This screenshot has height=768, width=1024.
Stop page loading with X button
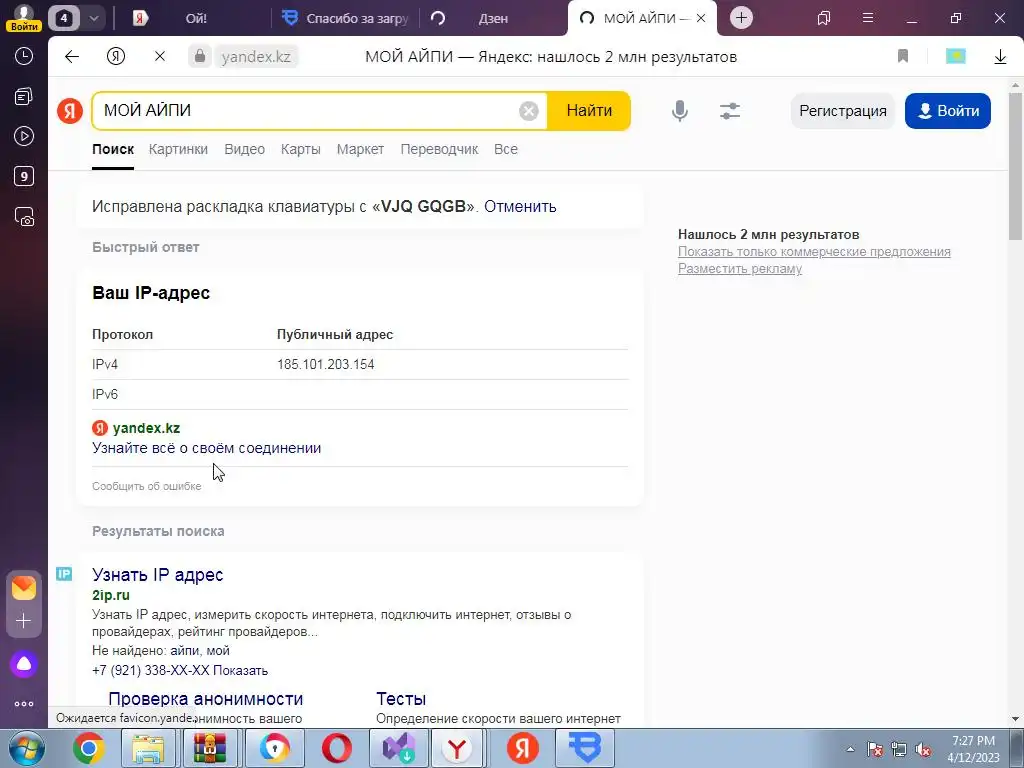[159, 57]
